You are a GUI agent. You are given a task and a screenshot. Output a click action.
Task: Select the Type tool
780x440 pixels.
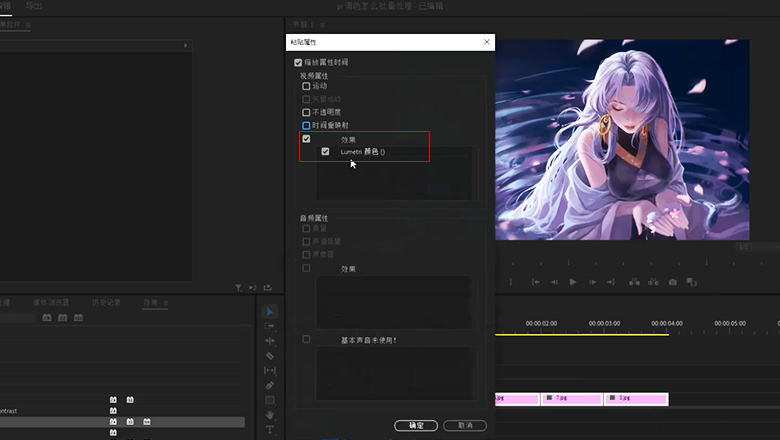click(270, 430)
